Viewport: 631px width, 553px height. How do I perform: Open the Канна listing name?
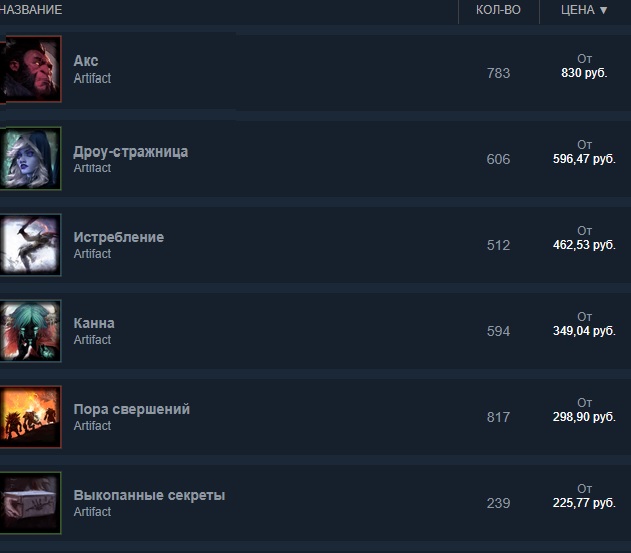click(94, 323)
